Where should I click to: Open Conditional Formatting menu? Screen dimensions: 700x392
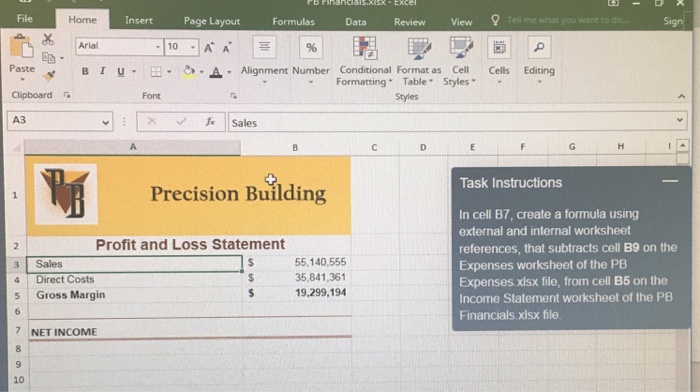pyautogui.click(x=365, y=61)
